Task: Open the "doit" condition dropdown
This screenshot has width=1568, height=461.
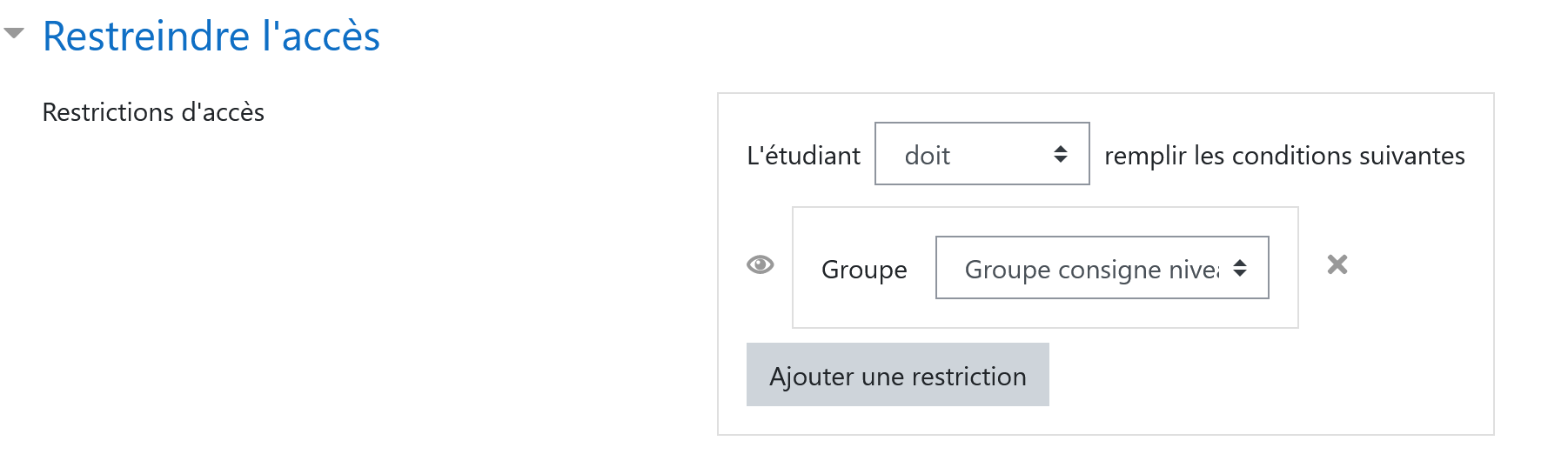Action: (x=982, y=154)
